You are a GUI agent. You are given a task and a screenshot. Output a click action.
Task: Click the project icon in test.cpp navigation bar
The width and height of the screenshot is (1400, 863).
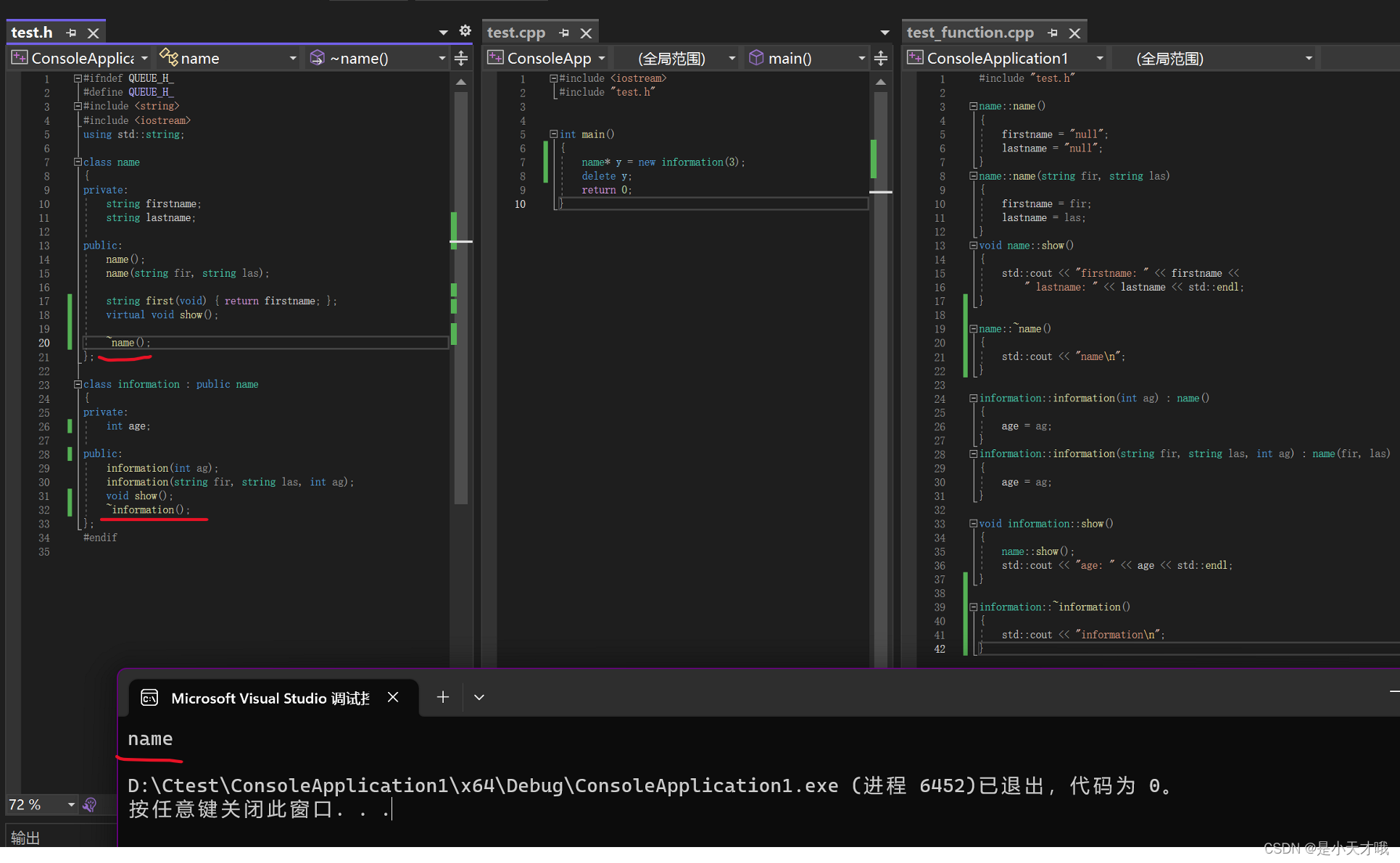tap(495, 58)
